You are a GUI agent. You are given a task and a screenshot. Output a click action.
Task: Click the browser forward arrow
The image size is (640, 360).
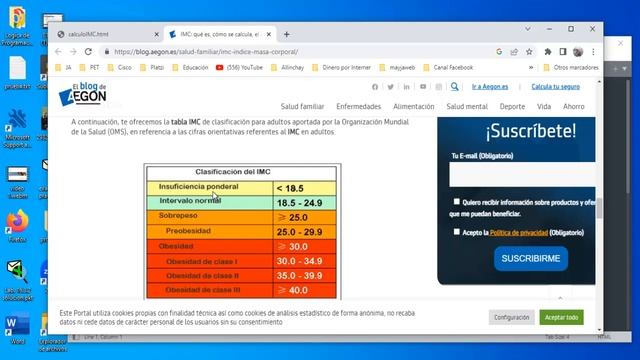pos(73,52)
